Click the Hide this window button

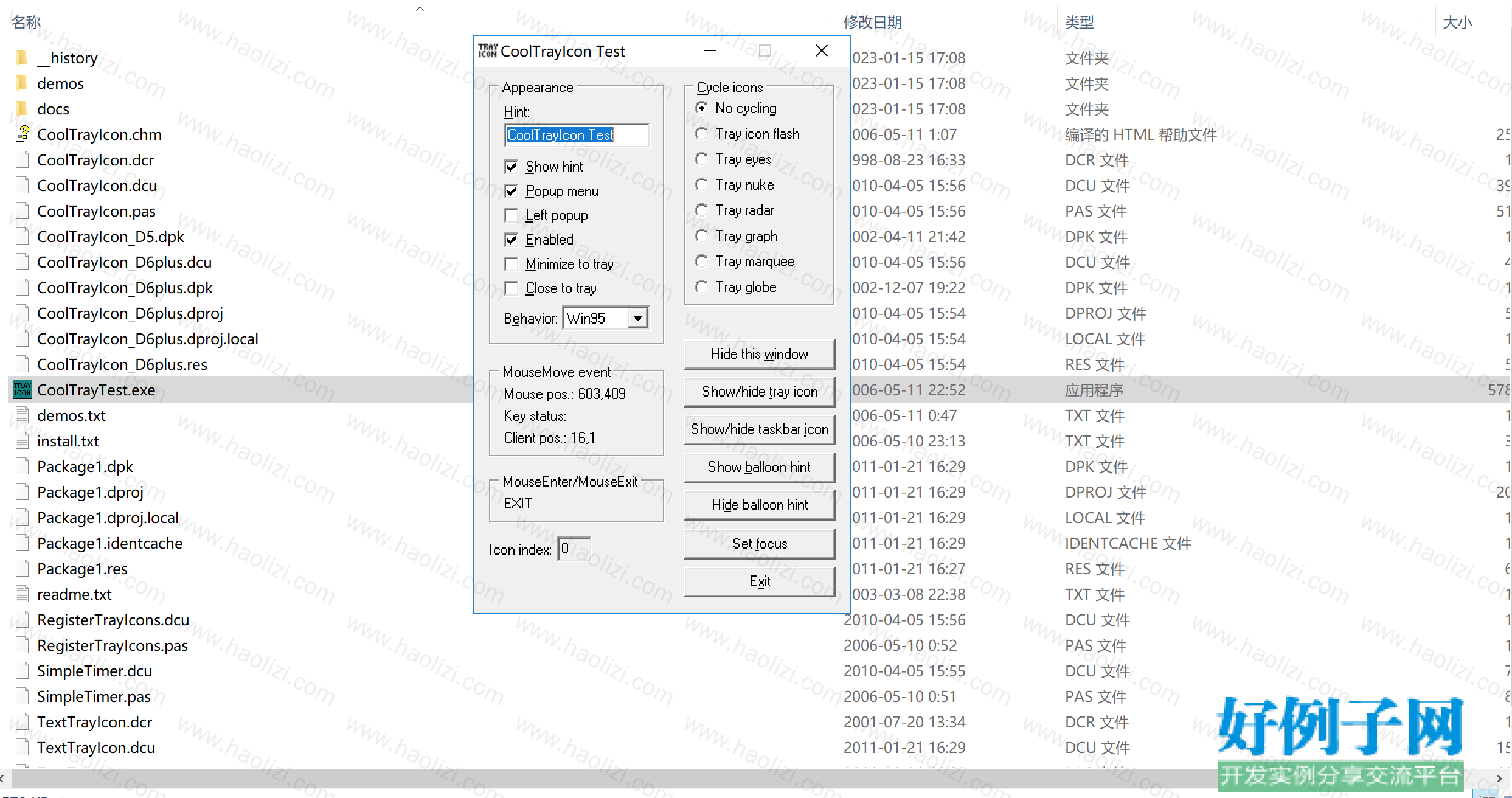(759, 354)
